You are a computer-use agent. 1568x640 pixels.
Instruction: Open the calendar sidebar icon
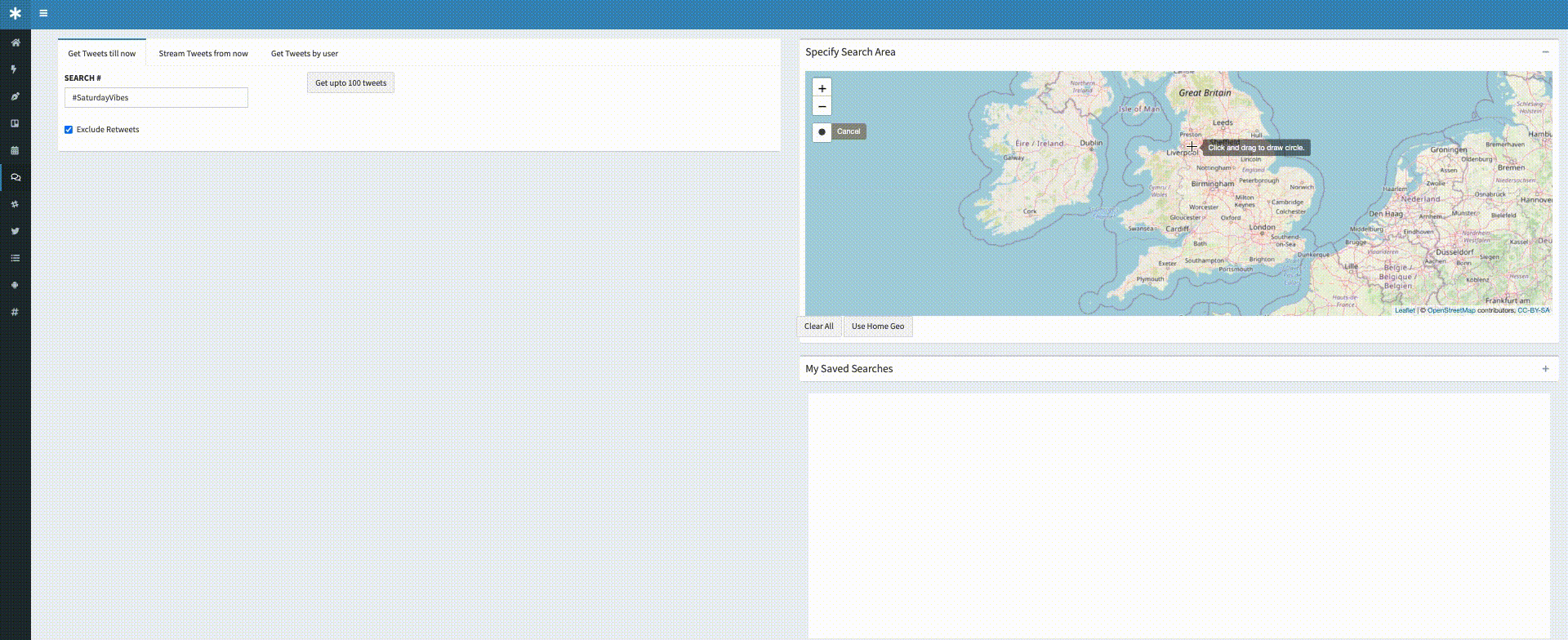click(x=15, y=150)
